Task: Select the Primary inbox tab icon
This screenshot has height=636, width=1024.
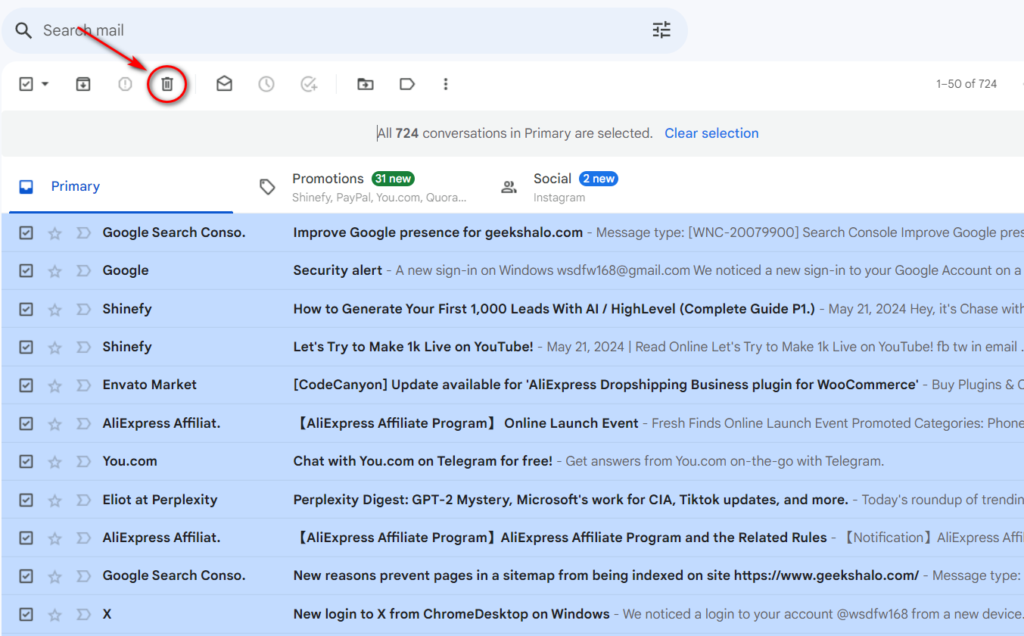Action: [x=26, y=187]
